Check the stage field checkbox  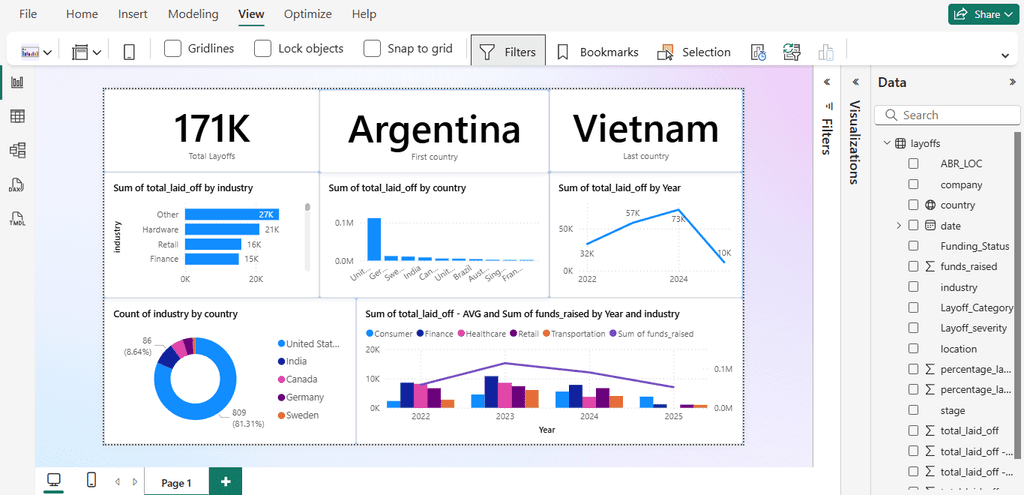pos(913,411)
